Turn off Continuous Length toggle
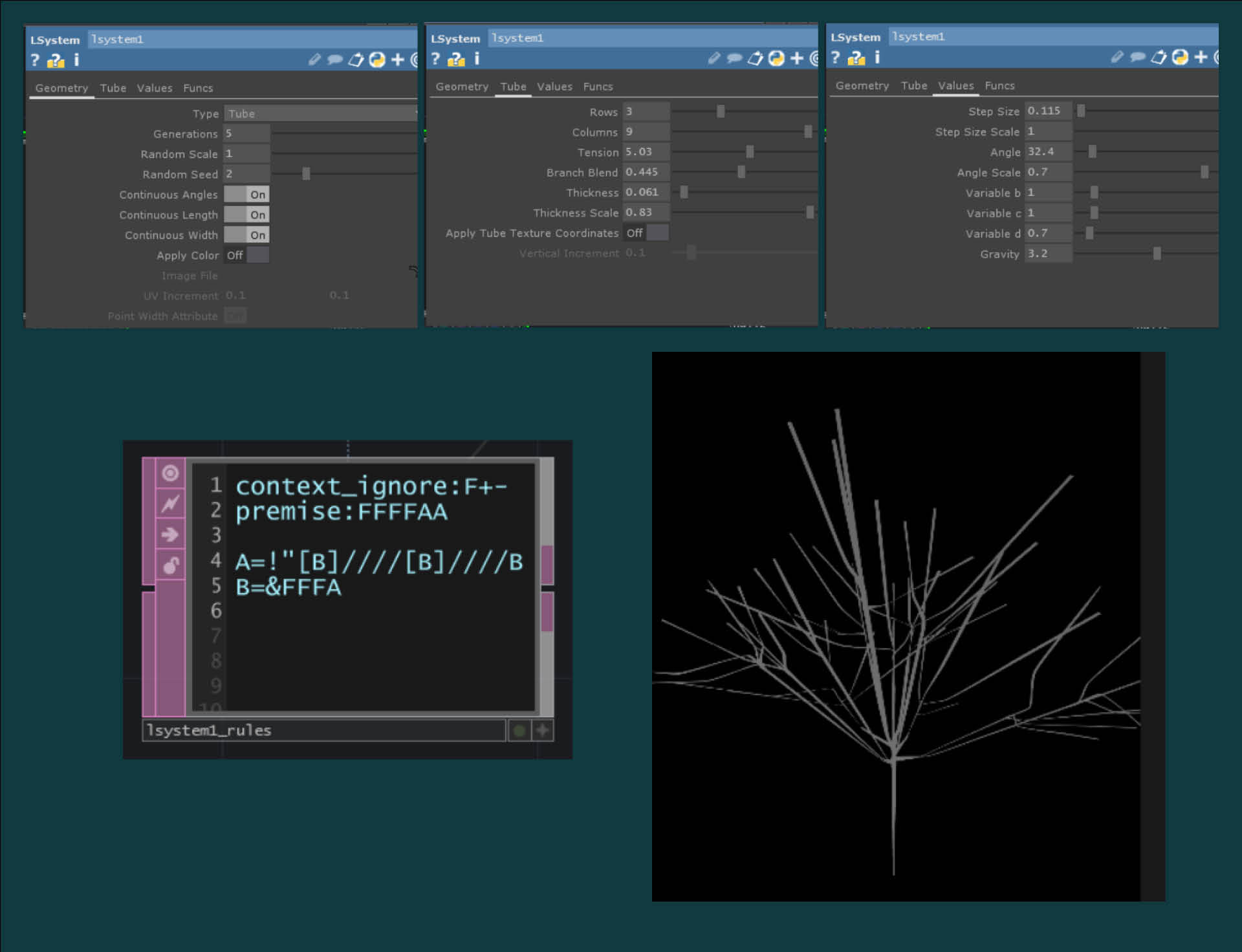 246,215
